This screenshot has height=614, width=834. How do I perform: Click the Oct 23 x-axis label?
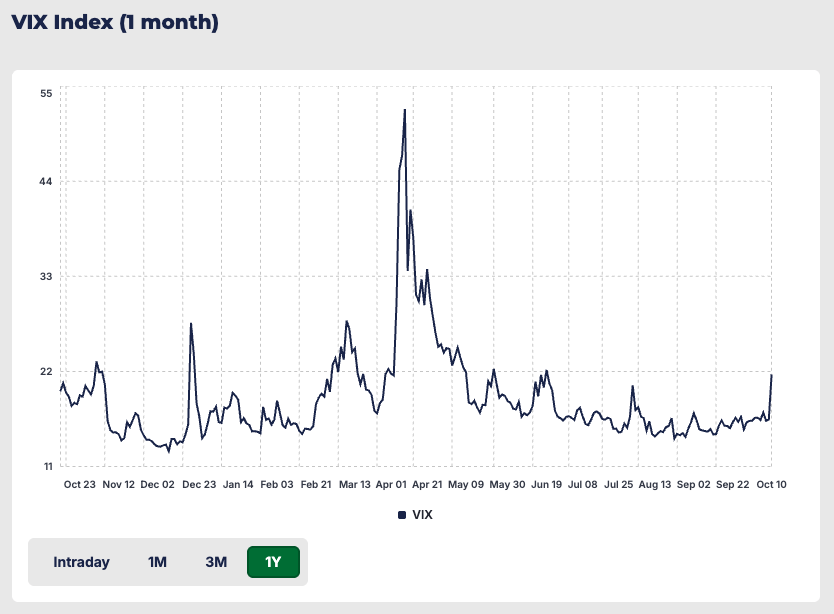coord(79,484)
